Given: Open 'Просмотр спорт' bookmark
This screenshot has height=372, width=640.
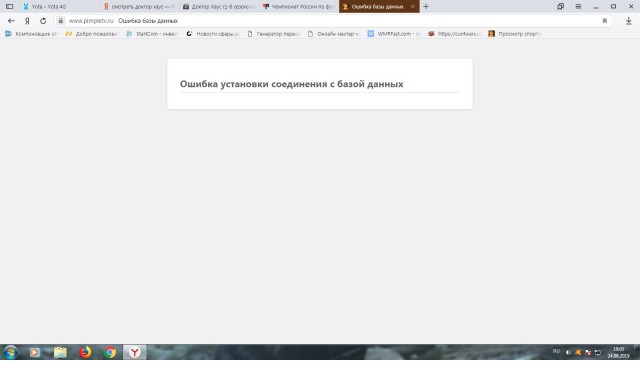Looking at the screenshot, I should [515, 34].
